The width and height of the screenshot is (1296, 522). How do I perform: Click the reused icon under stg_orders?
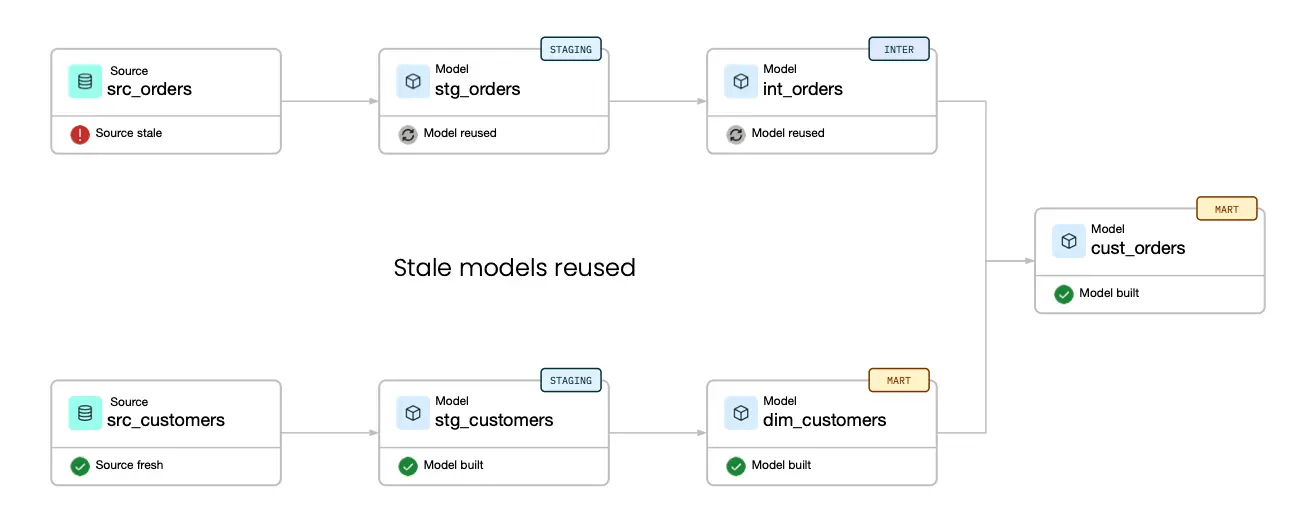pyautogui.click(x=408, y=134)
